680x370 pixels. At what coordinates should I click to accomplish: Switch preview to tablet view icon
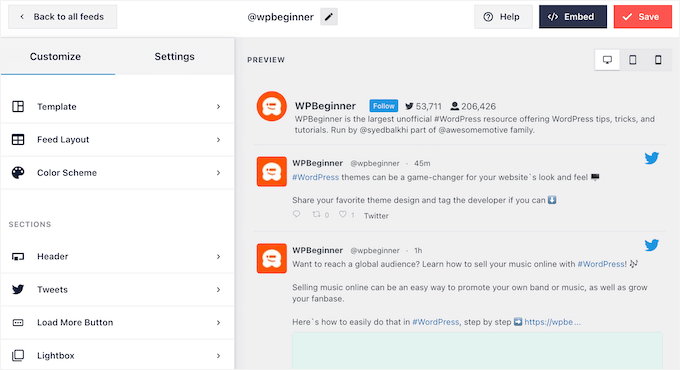pos(633,60)
